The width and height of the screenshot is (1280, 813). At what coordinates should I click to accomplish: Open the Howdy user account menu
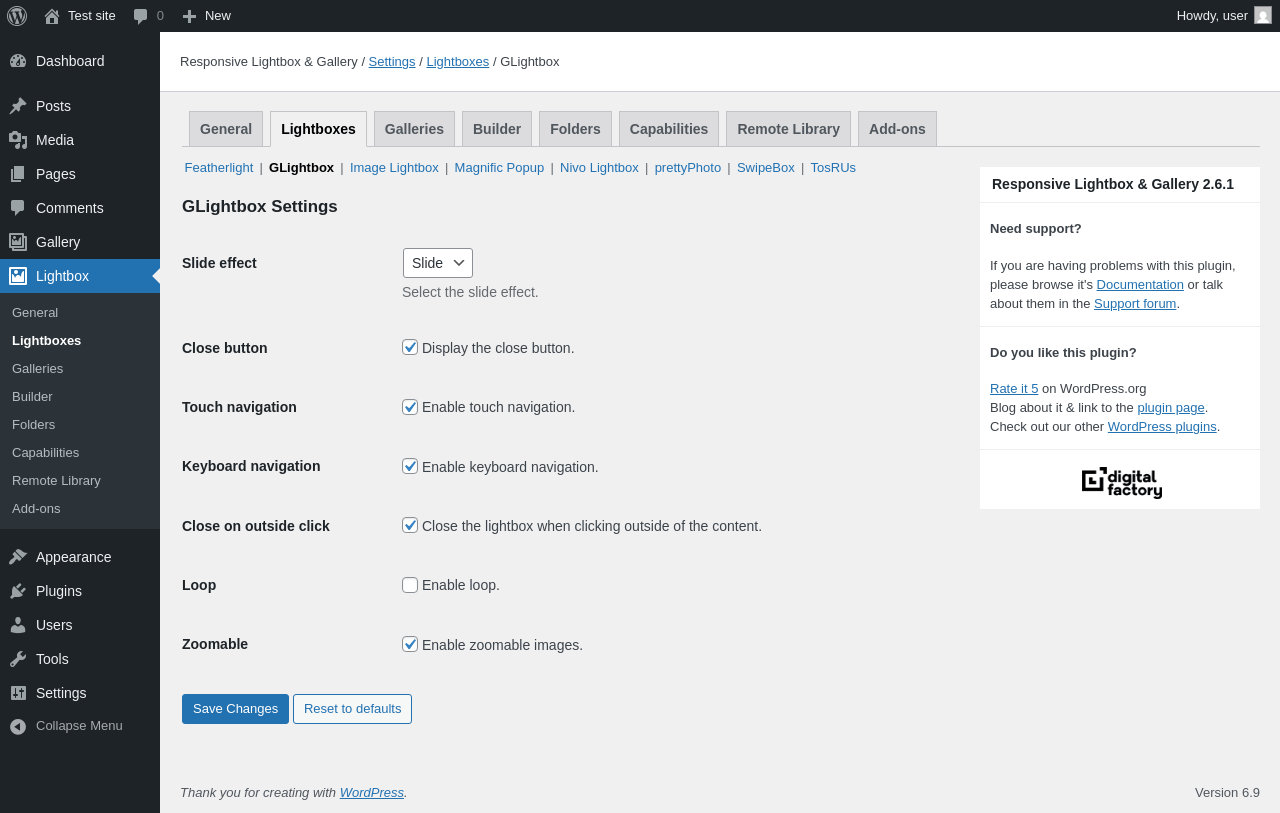pos(1223,16)
